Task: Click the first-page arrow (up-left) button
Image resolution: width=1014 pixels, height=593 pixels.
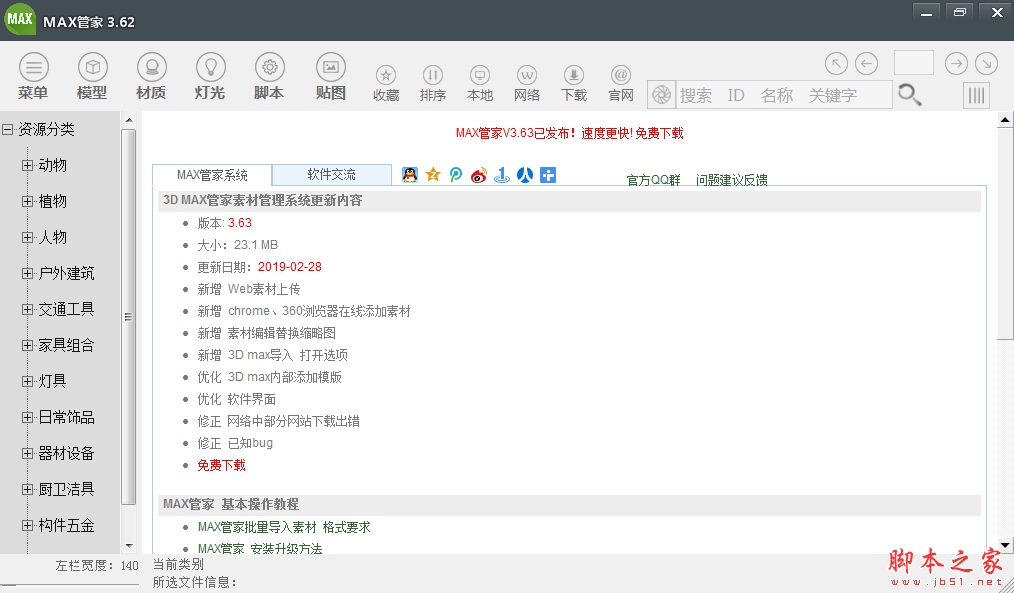Action: pos(836,63)
